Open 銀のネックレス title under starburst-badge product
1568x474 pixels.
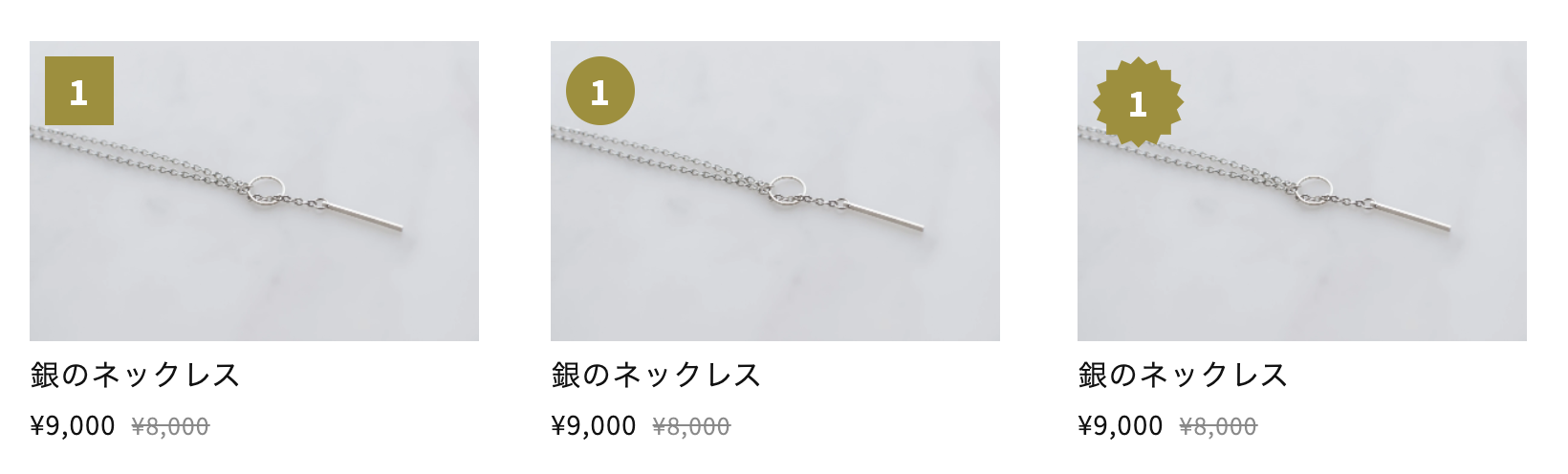point(1183,375)
